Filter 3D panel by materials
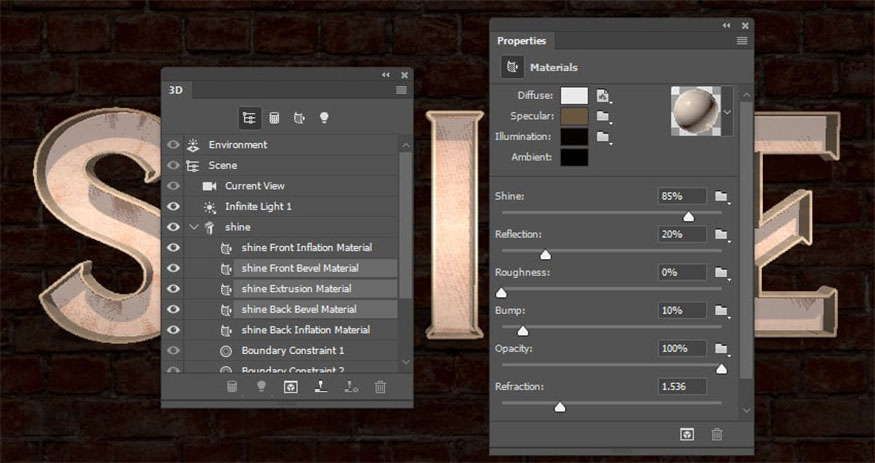Screen dimensions: 875x463 coord(298,117)
